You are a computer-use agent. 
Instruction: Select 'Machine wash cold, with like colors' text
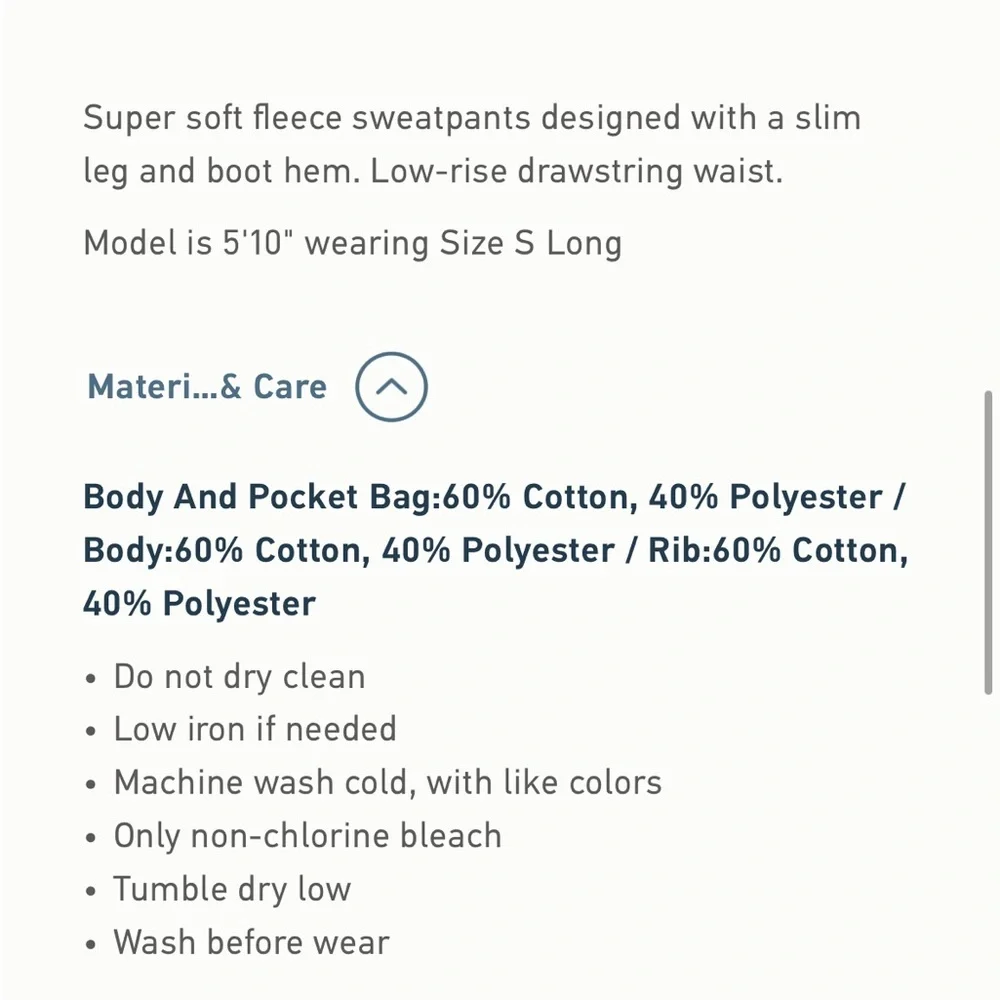point(388,782)
